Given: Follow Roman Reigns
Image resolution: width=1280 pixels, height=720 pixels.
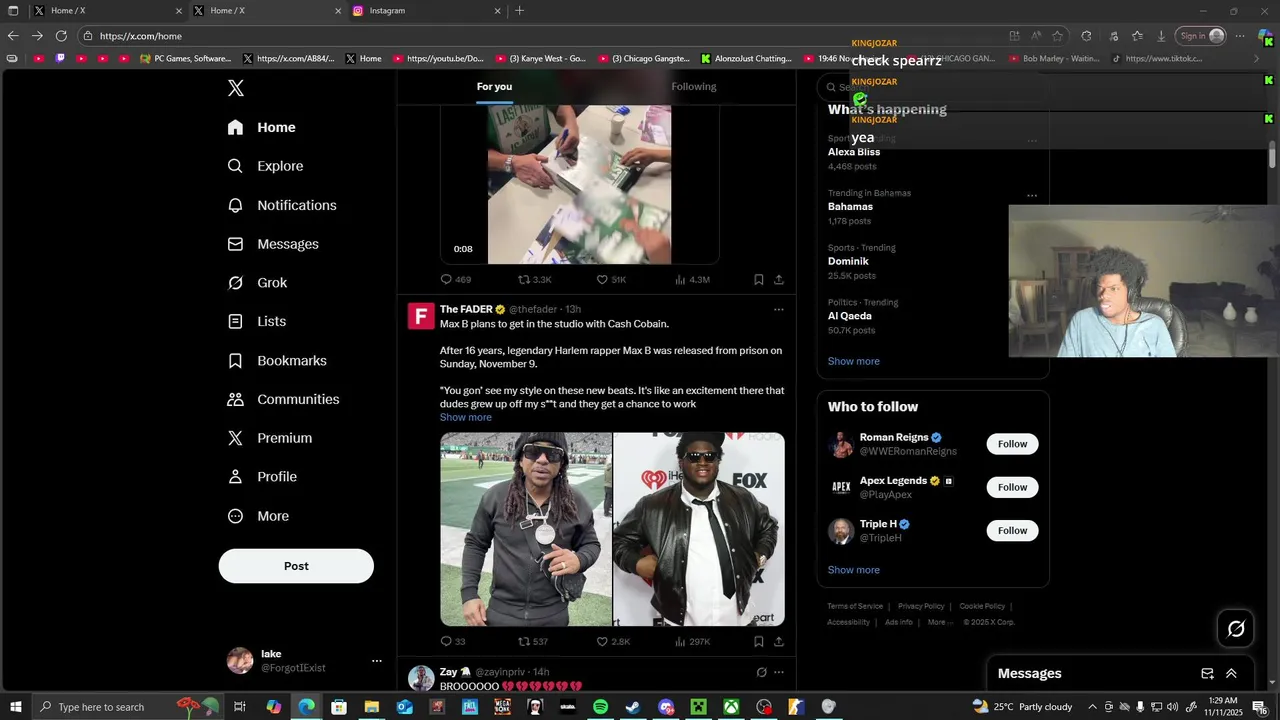Looking at the screenshot, I should [1012, 444].
